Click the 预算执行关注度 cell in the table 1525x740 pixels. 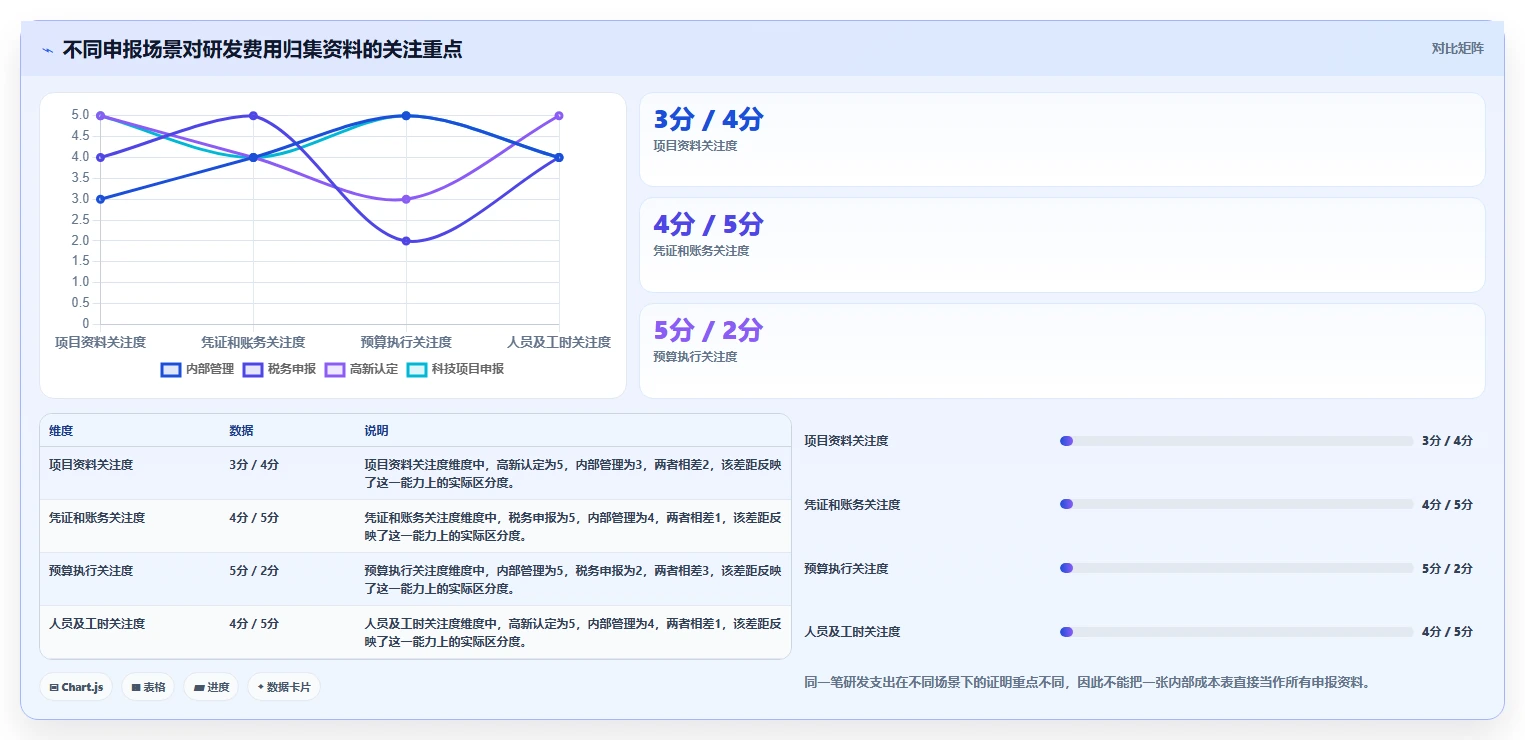coord(91,571)
